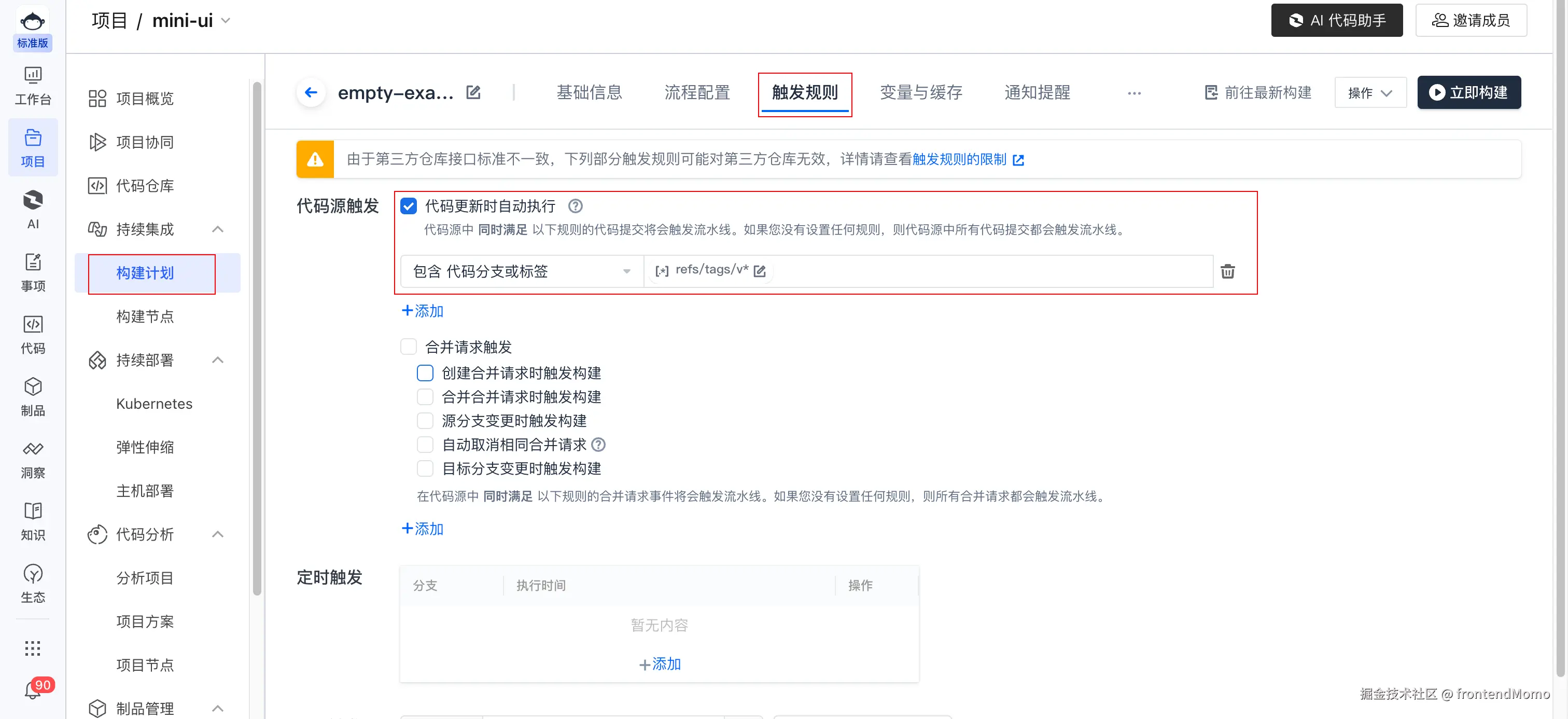Click help icon beside 代码更新时自动执行
Image resolution: width=1568 pixels, height=719 pixels.
575,206
